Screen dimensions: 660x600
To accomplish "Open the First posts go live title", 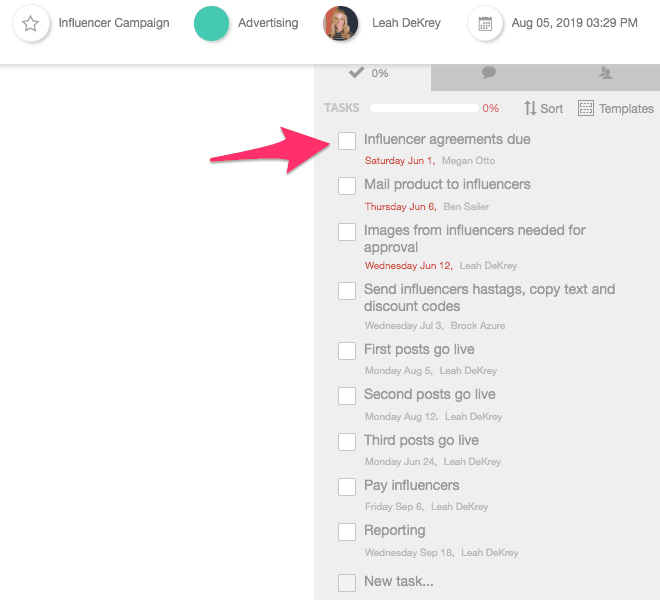I will [x=419, y=349].
